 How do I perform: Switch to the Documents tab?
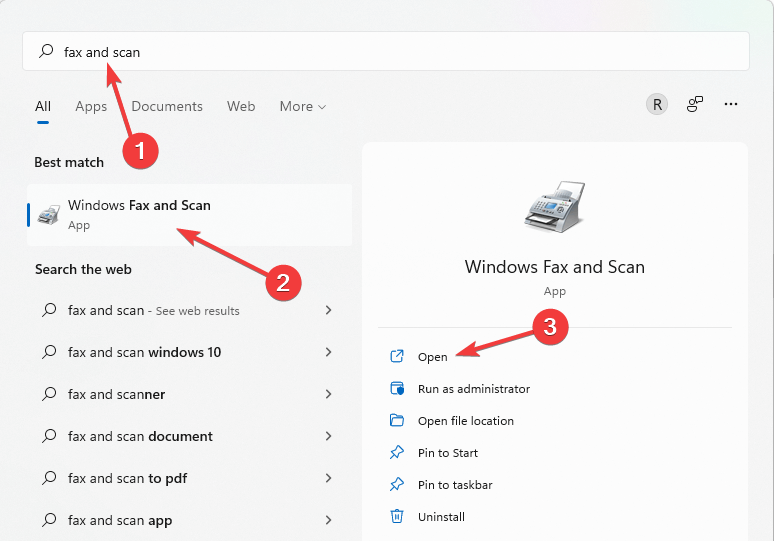(167, 106)
